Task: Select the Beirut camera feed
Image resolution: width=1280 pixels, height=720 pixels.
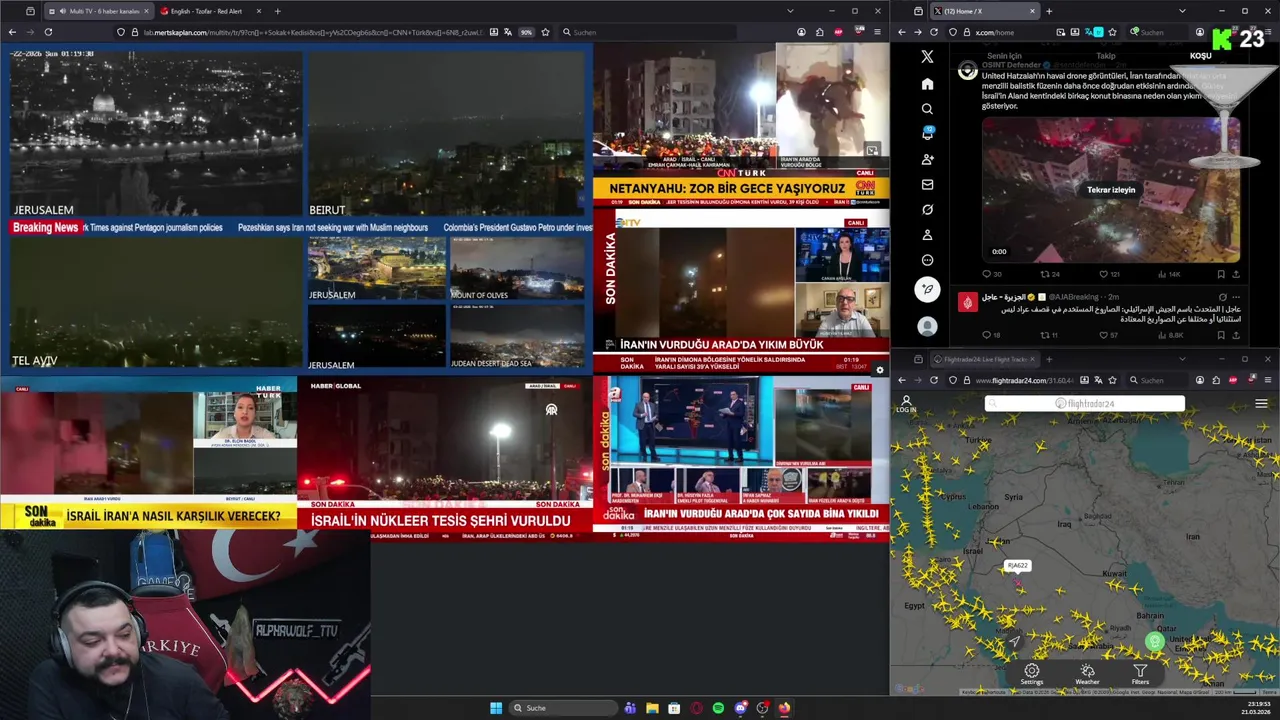Action: pyautogui.click(x=446, y=133)
